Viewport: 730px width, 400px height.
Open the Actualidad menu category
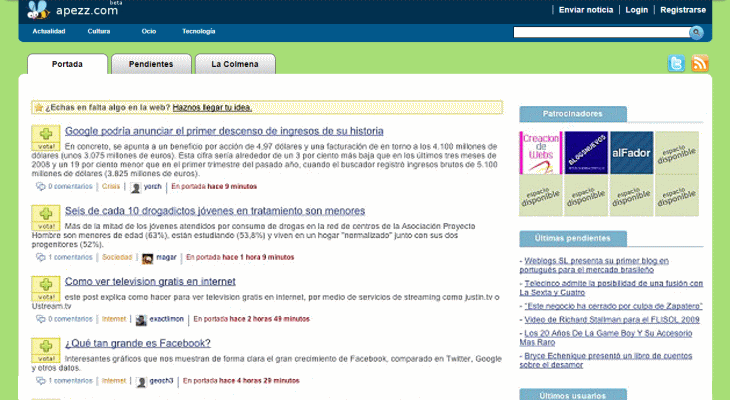(49, 31)
